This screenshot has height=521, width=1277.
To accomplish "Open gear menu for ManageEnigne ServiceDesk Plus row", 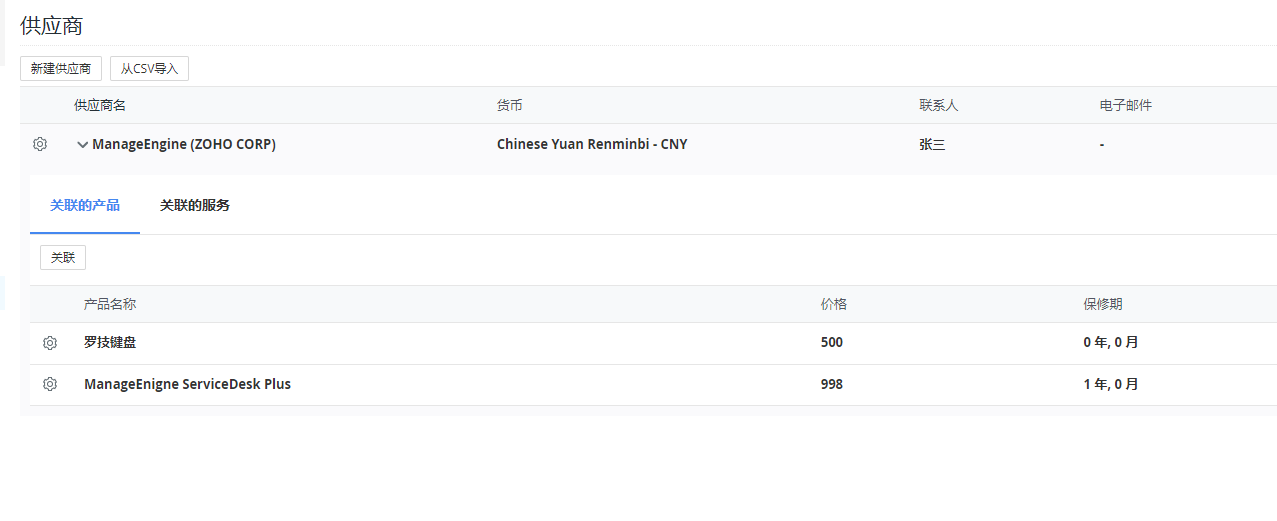I will [x=50, y=384].
